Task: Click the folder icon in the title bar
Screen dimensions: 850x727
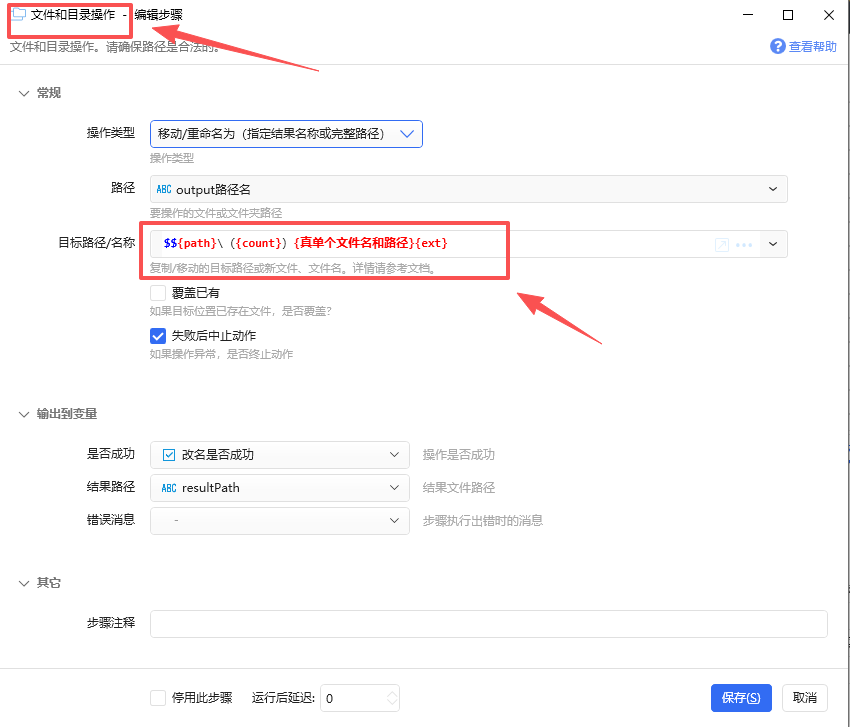Action: (x=18, y=14)
